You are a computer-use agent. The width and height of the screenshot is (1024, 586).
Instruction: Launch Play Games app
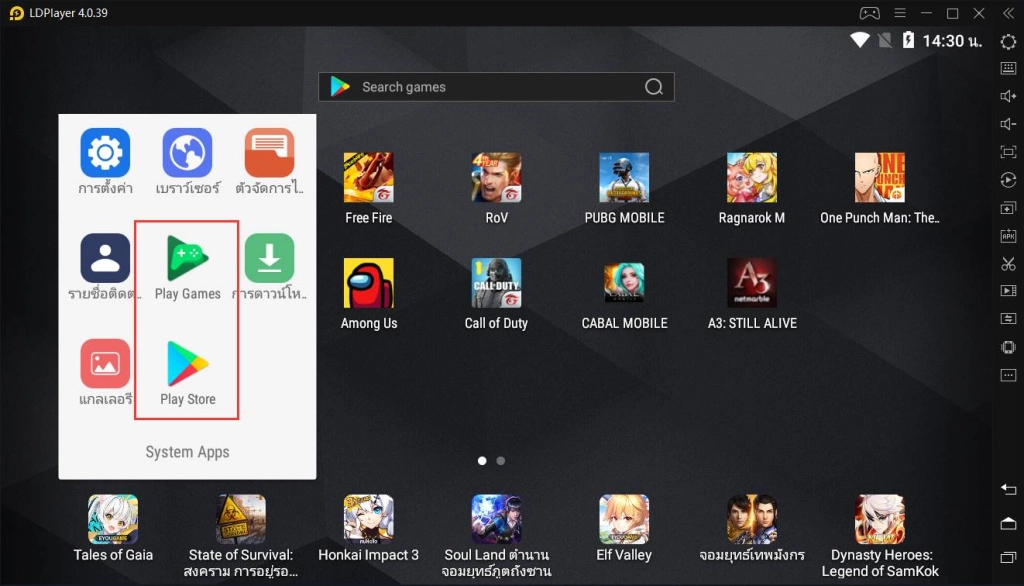(187, 258)
